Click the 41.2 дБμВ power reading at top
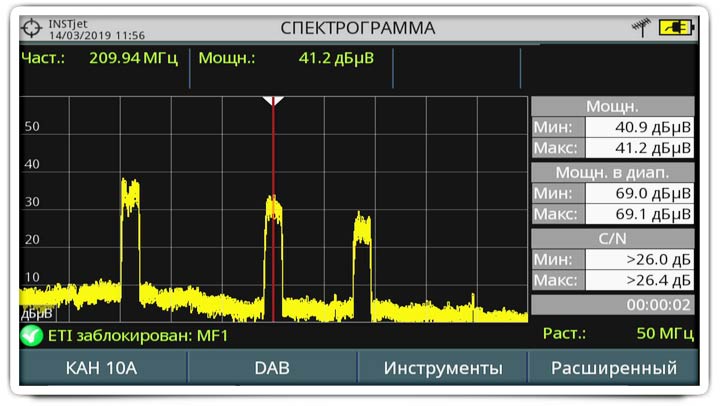Viewport: 720px width, 406px height. click(x=336, y=58)
